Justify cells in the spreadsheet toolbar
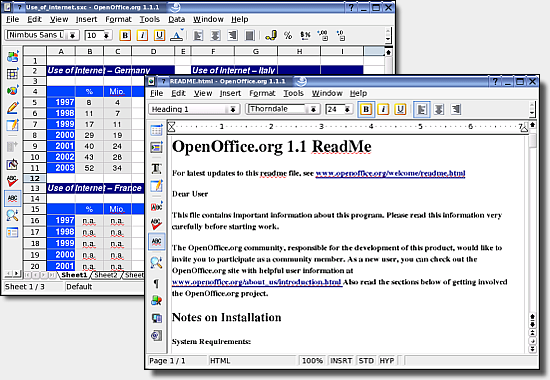 249,35
